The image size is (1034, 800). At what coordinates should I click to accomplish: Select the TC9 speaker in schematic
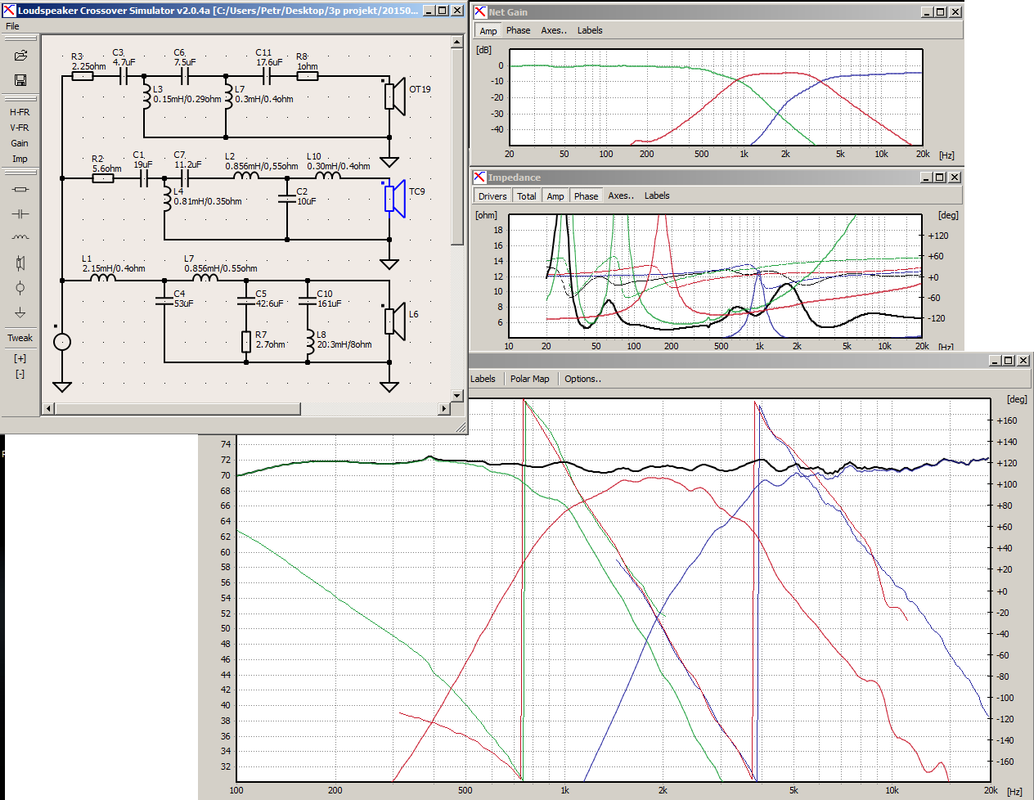pos(396,198)
